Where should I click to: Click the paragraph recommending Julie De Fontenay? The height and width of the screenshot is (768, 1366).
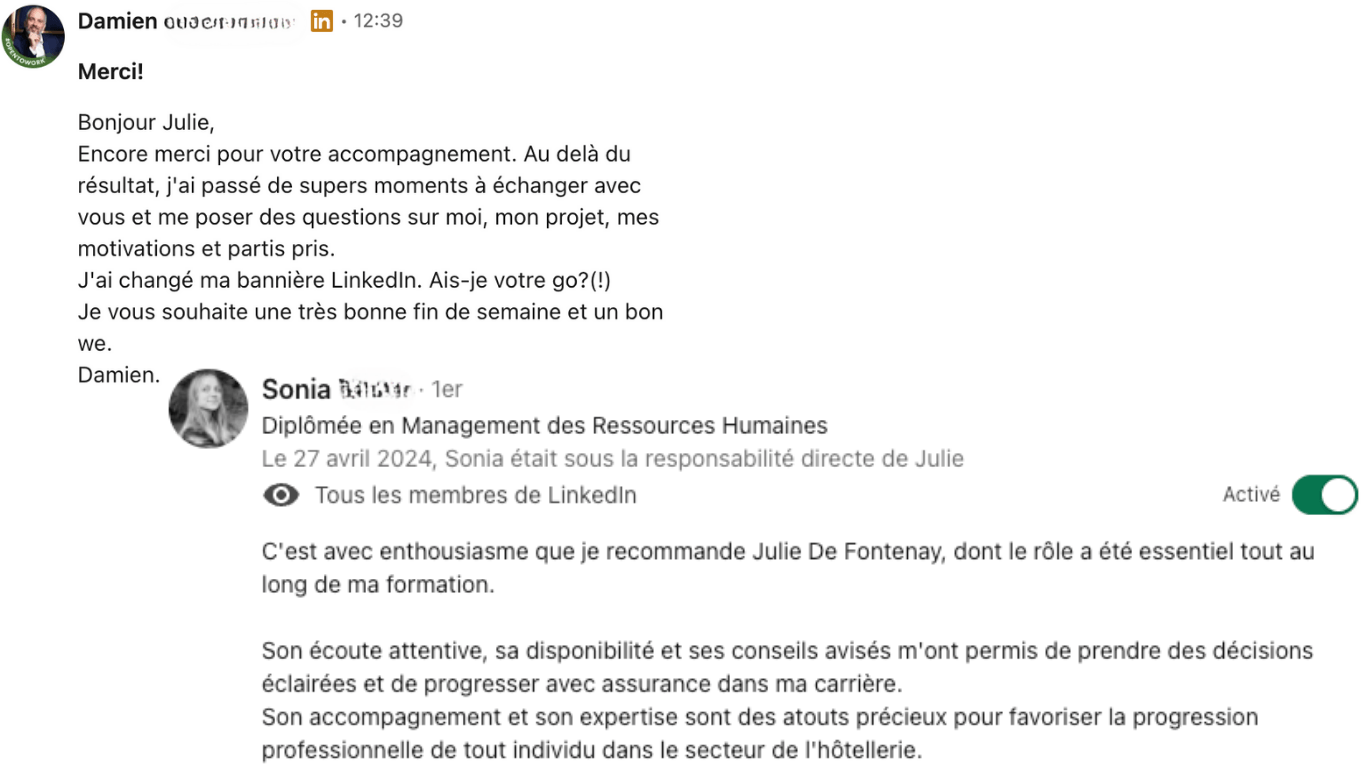[787, 567]
